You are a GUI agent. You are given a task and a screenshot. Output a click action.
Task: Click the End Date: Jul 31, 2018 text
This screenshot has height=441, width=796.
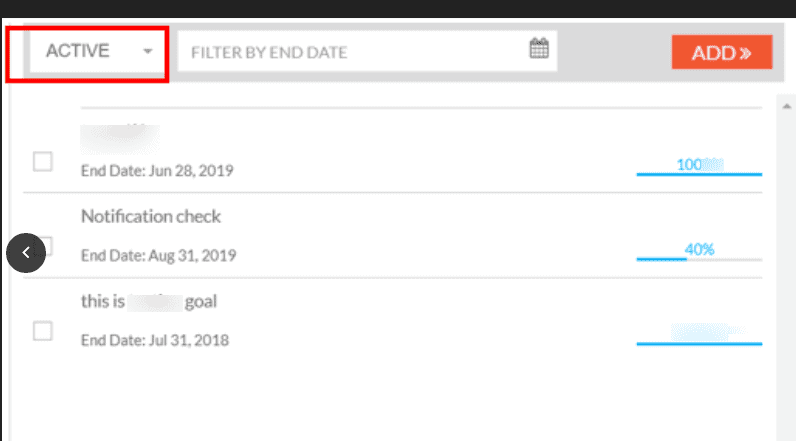tap(155, 340)
